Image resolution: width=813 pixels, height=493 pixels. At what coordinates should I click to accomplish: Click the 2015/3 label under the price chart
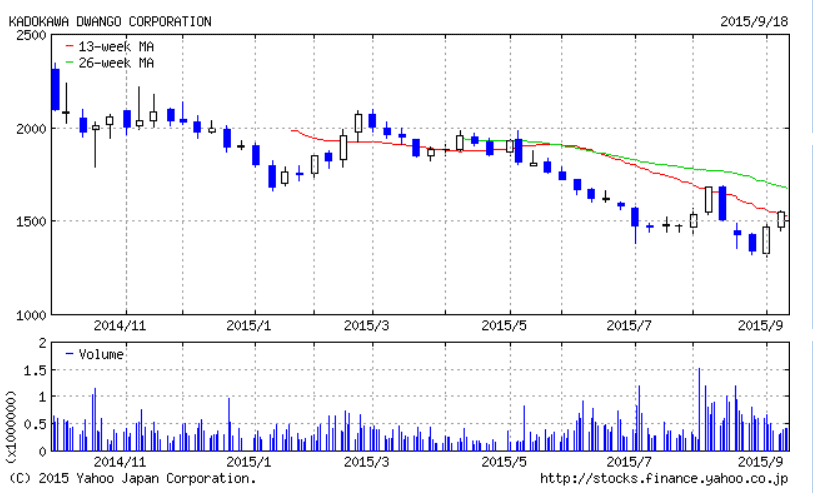click(366, 326)
